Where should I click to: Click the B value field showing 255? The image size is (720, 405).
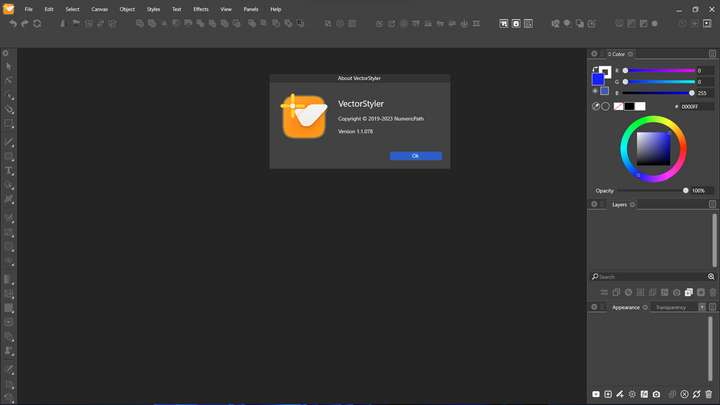[705, 93]
